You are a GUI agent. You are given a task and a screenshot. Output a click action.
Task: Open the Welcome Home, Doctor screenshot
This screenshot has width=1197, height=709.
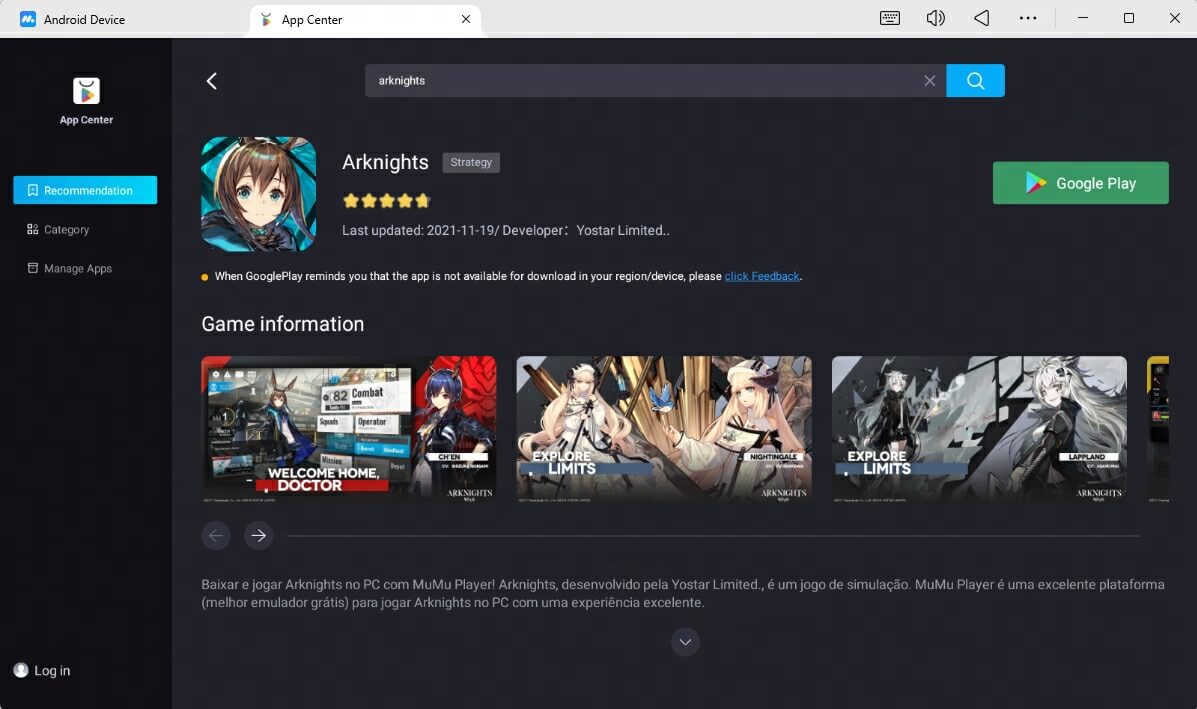[349, 429]
